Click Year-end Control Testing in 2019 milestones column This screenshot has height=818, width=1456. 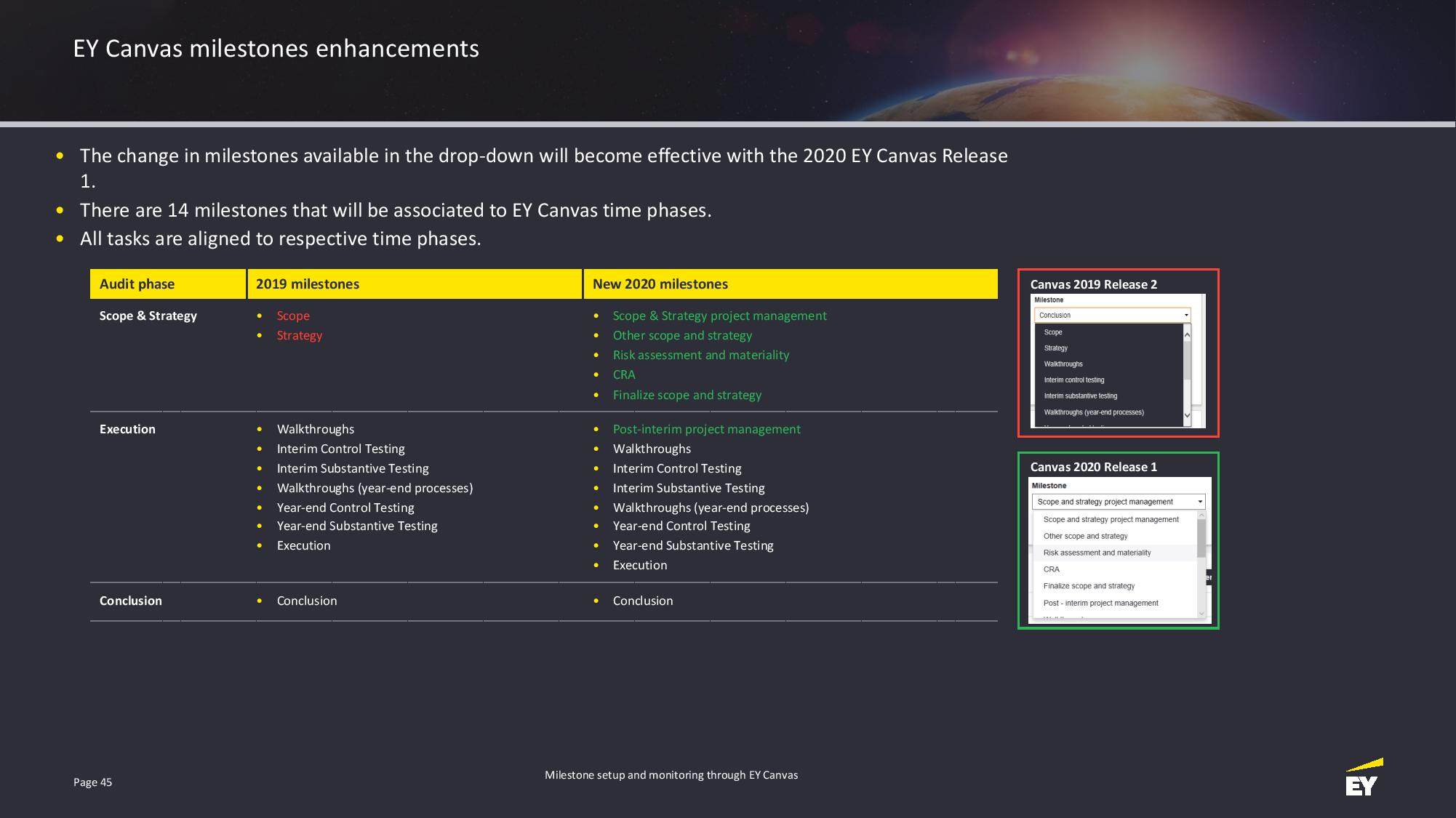click(345, 508)
